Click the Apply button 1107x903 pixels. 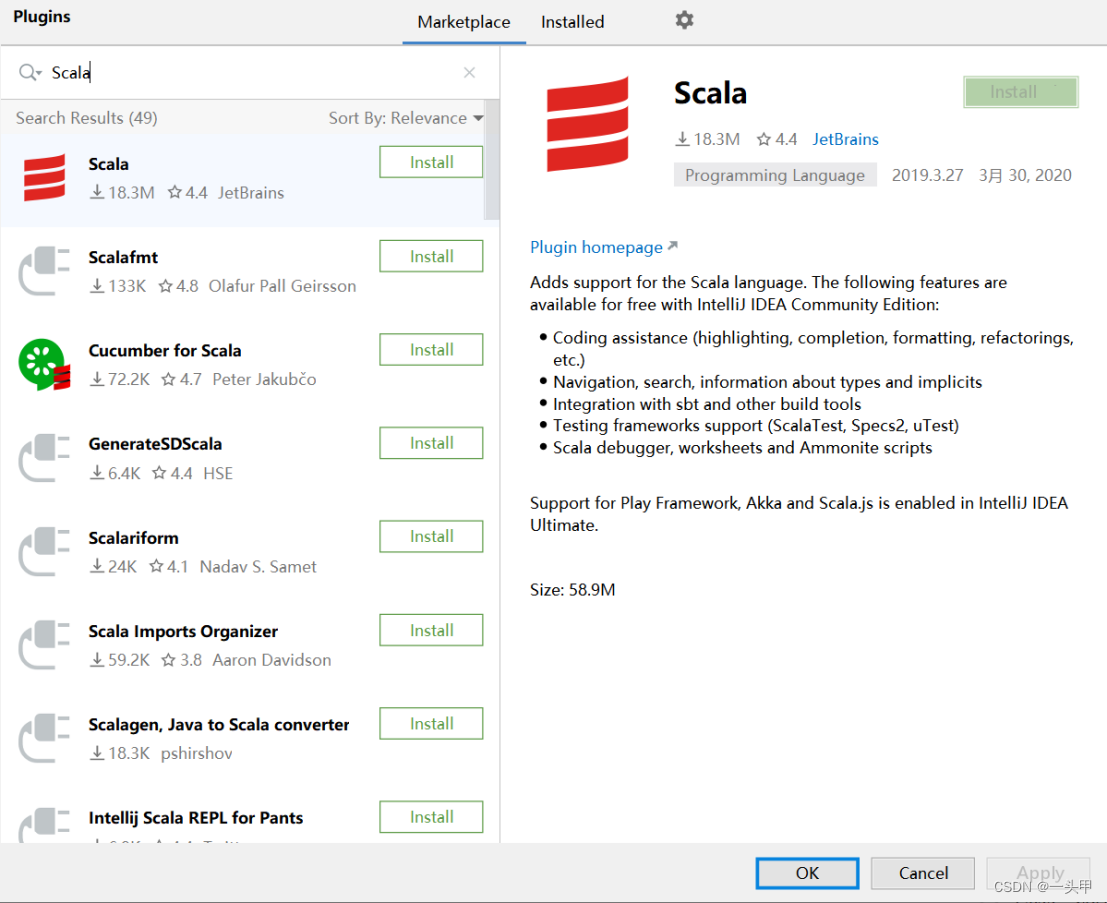[x=1039, y=873]
